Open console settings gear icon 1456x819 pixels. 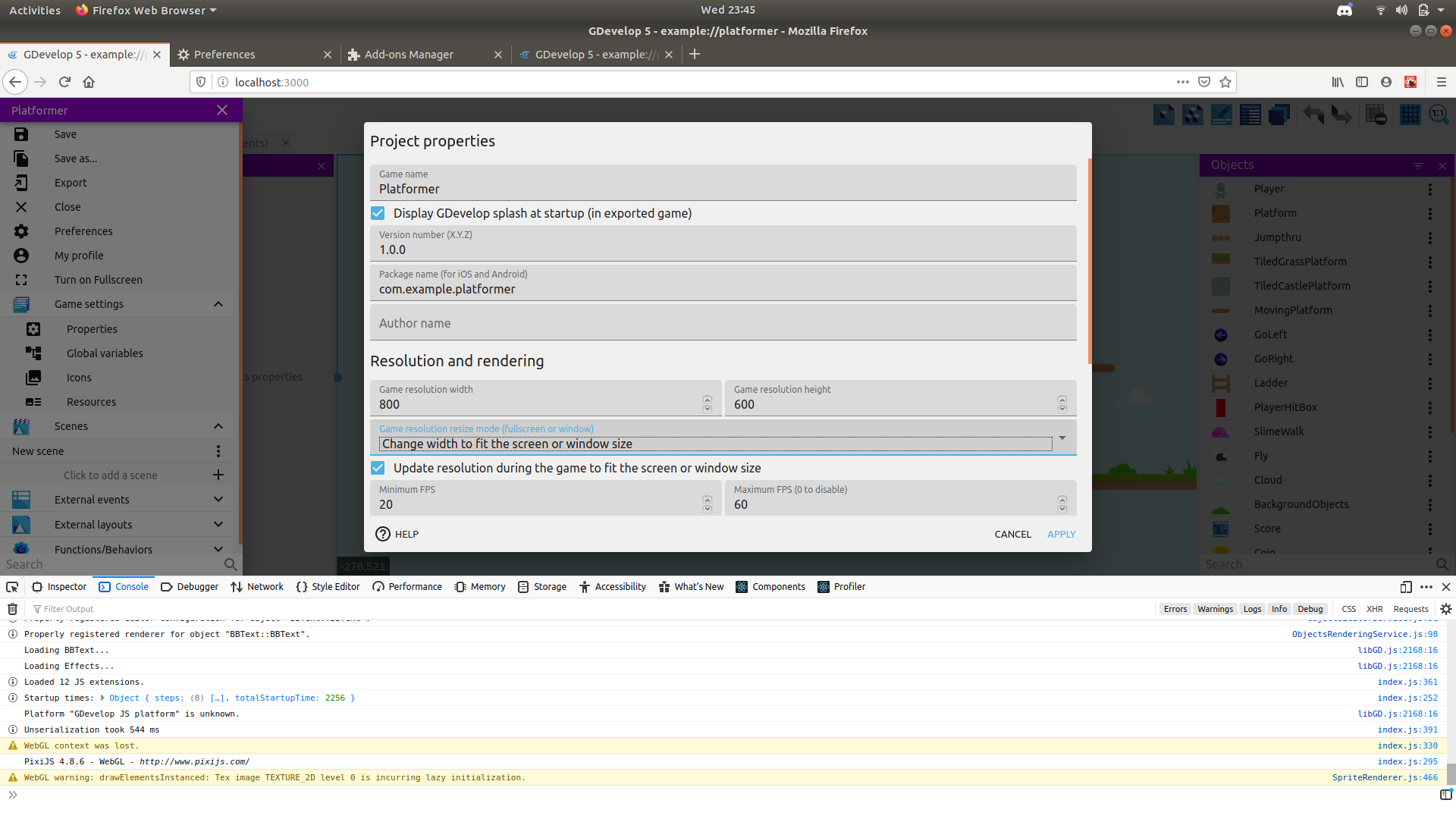pyautogui.click(x=1446, y=609)
